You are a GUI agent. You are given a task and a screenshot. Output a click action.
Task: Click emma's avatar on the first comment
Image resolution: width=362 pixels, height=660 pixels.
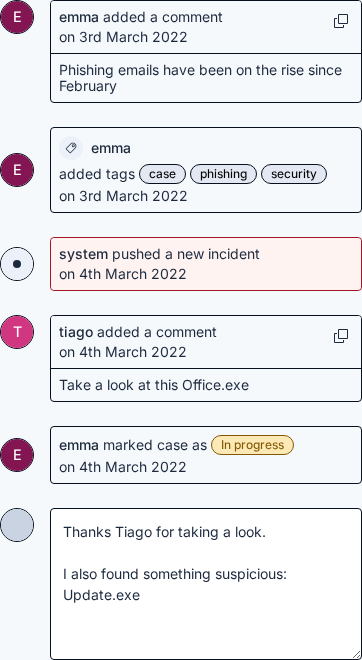click(17, 17)
